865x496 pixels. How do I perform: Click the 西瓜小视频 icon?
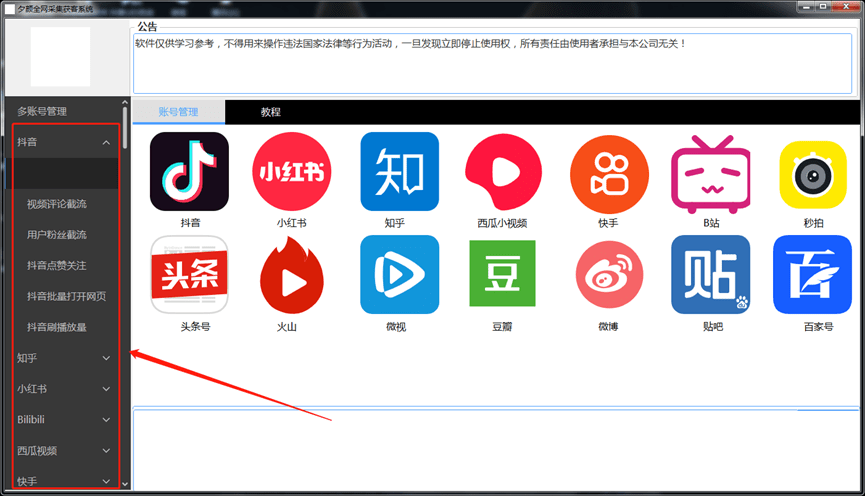pyautogui.click(x=503, y=173)
